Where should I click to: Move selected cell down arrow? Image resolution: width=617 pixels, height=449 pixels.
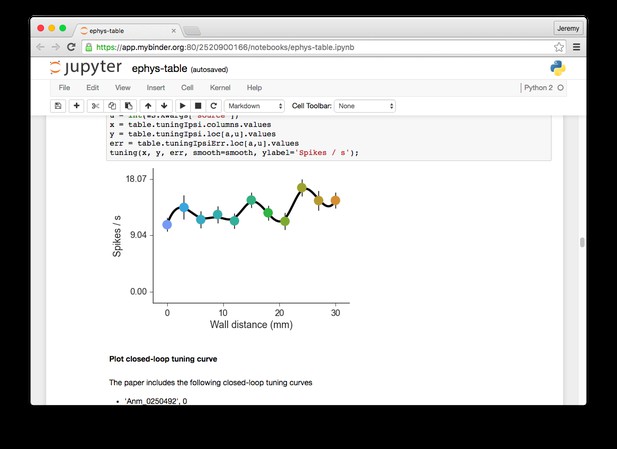(164, 106)
